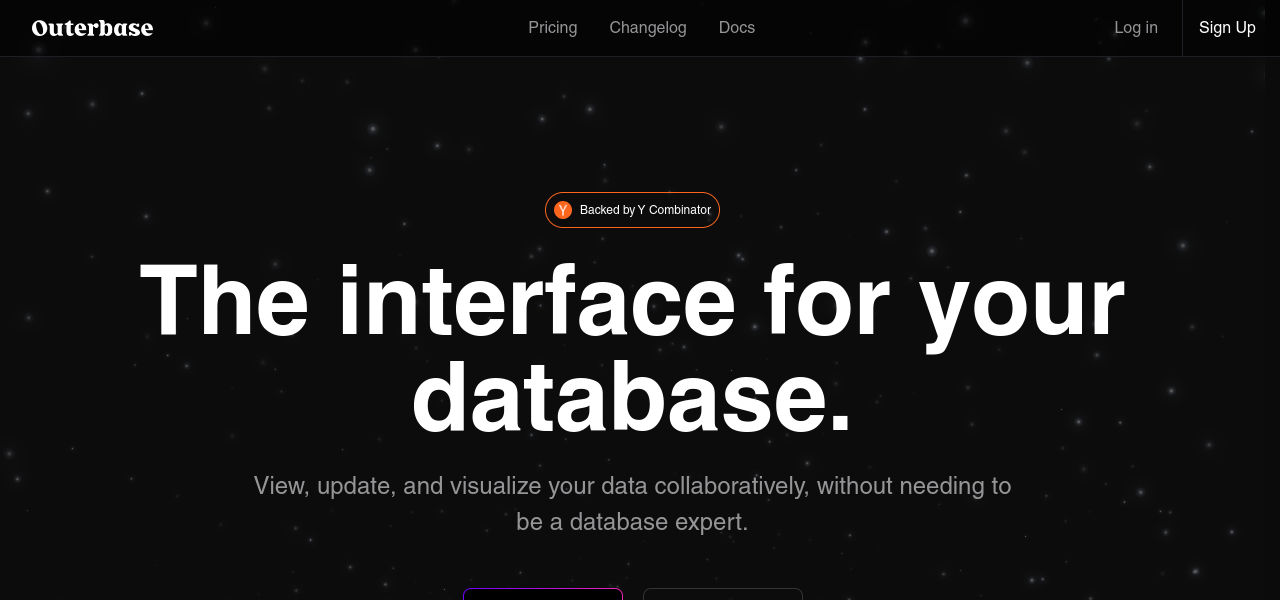Open Docs from the navigation bar

coord(736,28)
